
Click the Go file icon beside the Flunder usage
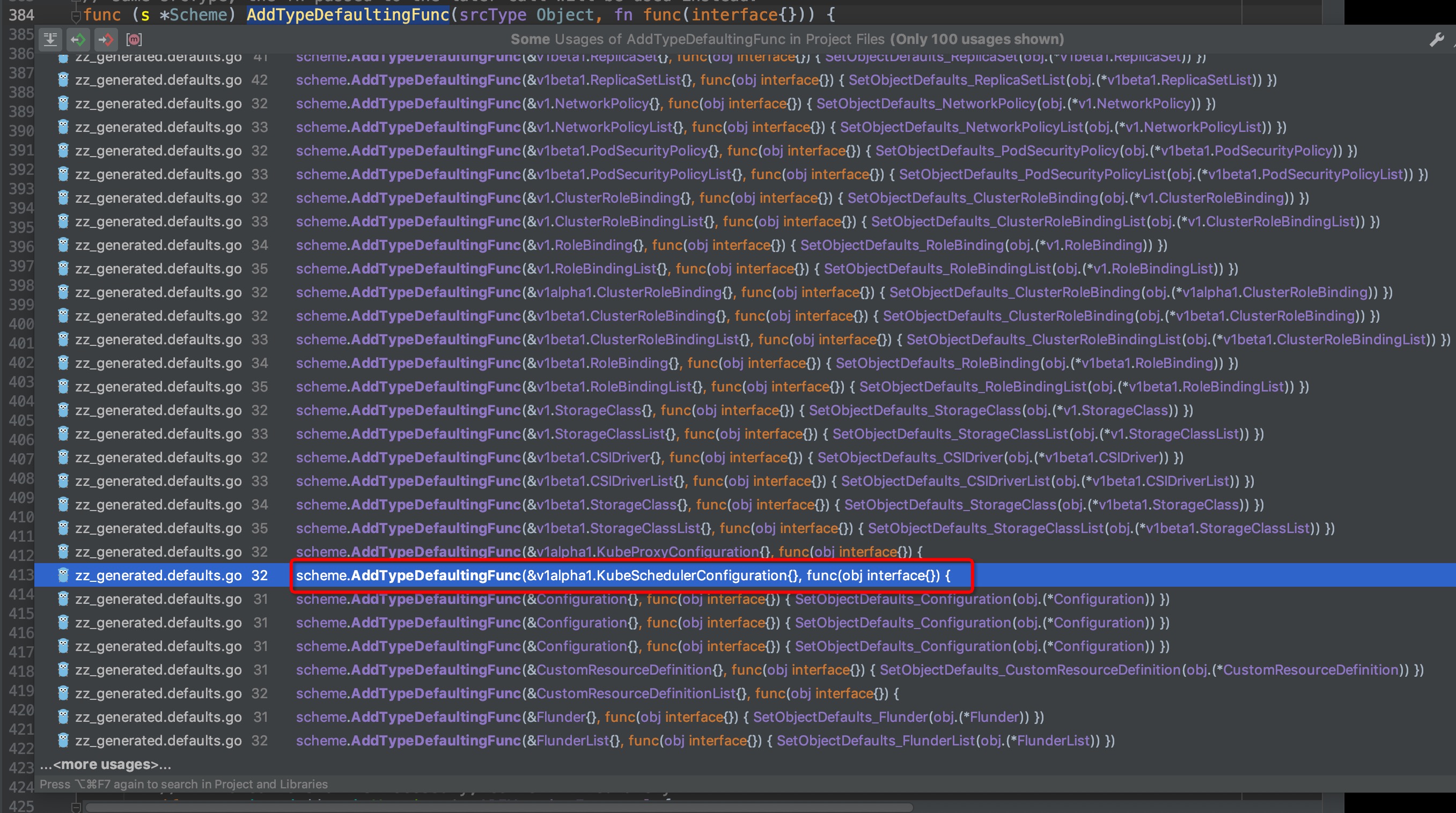pos(63,716)
